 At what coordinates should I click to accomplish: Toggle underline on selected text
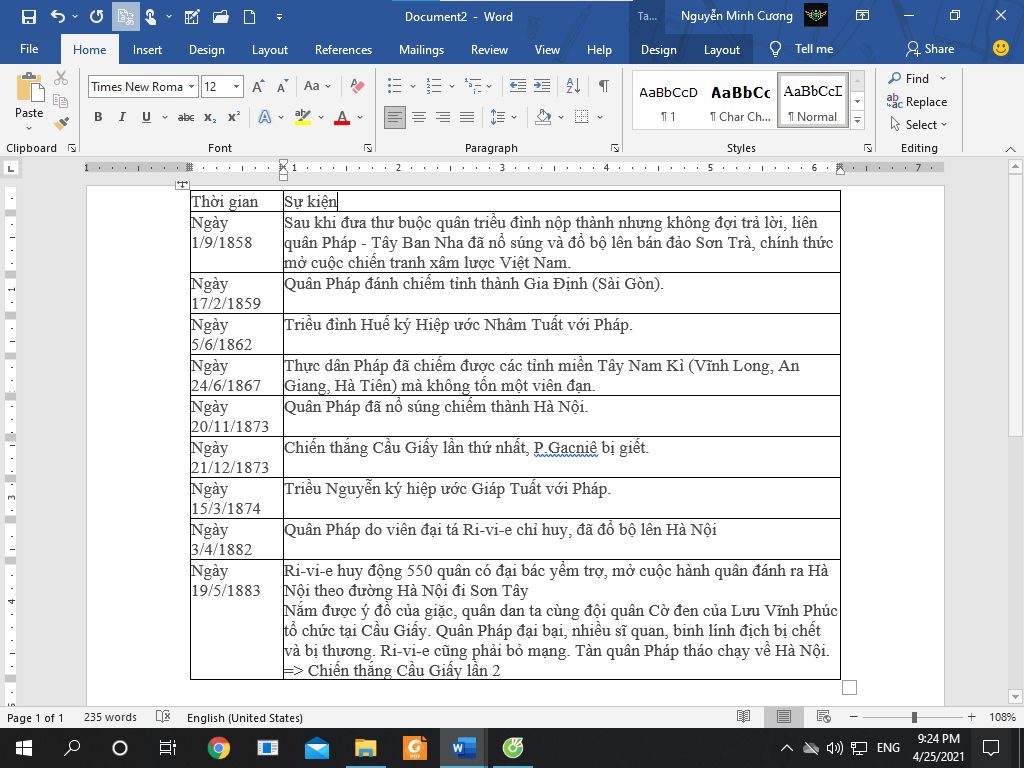coord(146,117)
